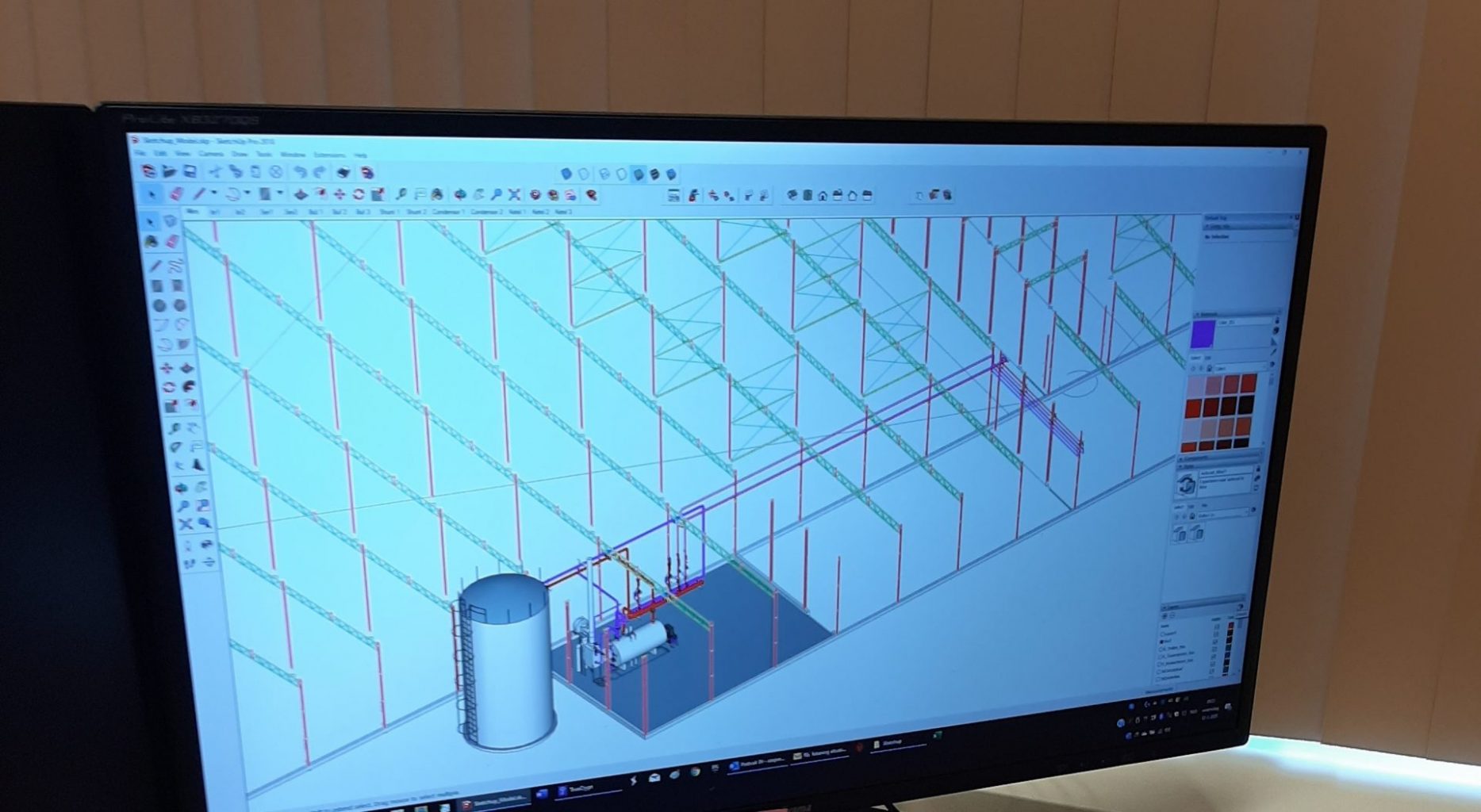The width and height of the screenshot is (1481, 812).
Task: Click the Orbit tool in the top toolbar
Action: pos(459,194)
